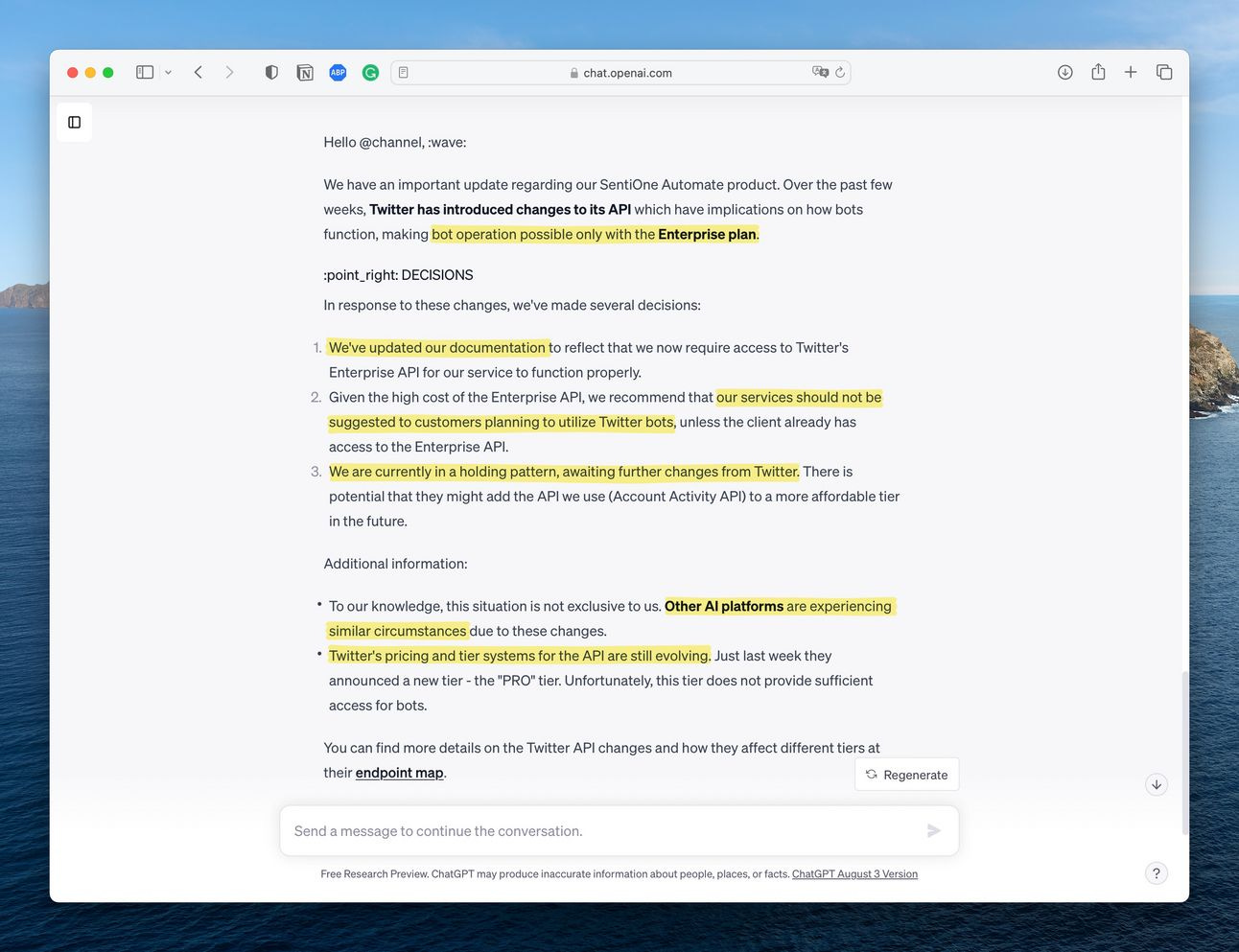Open the ChatGPT sidebar panel icon
The image size is (1239, 952).
(75, 123)
